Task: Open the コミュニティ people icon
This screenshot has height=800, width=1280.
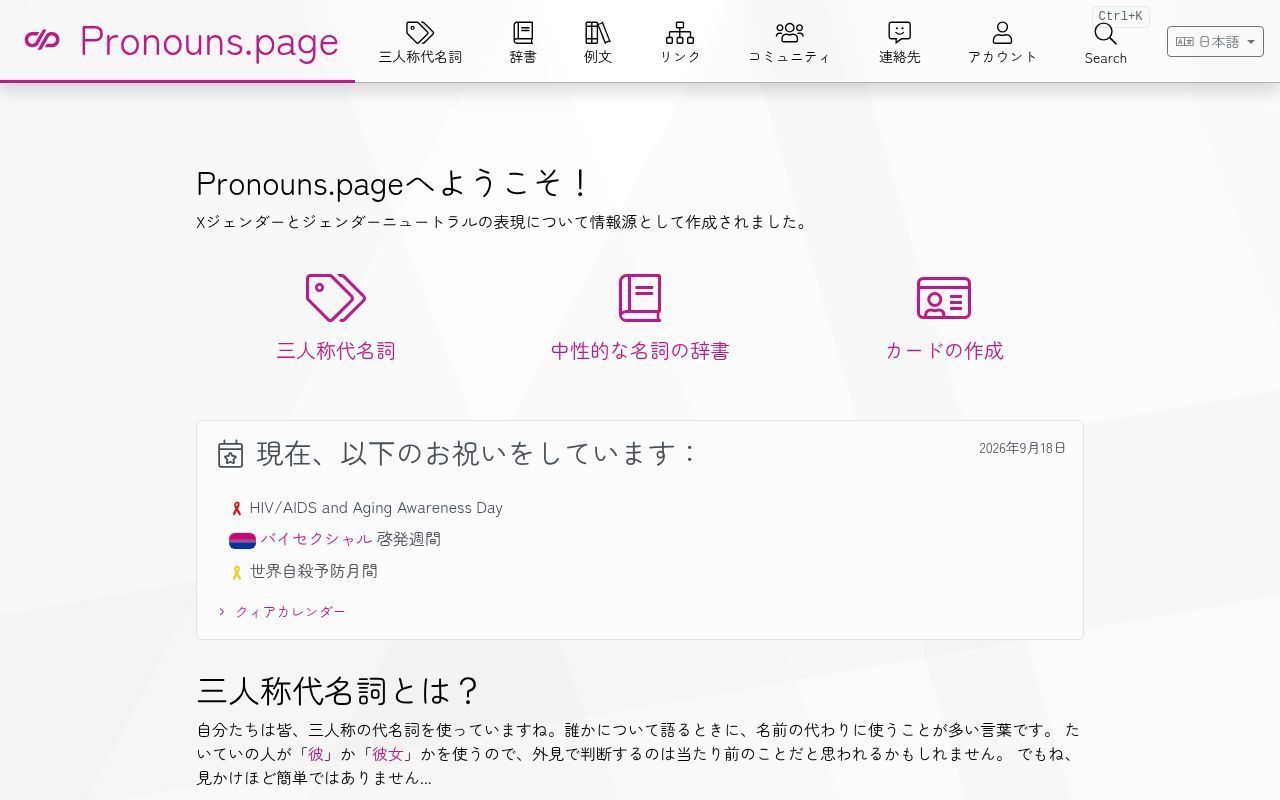Action: coord(790,32)
